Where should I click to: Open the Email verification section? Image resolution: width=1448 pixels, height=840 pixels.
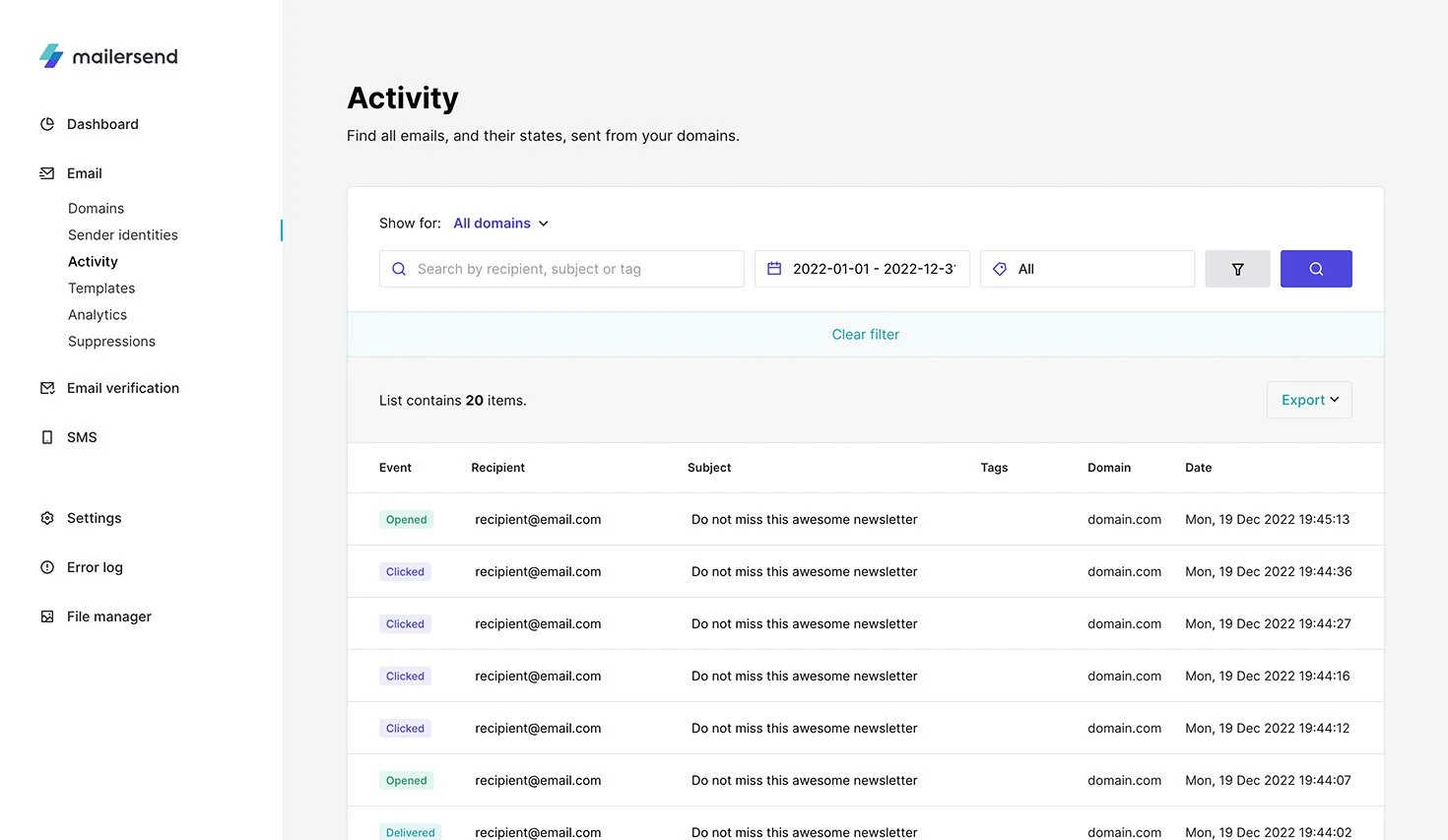point(123,388)
